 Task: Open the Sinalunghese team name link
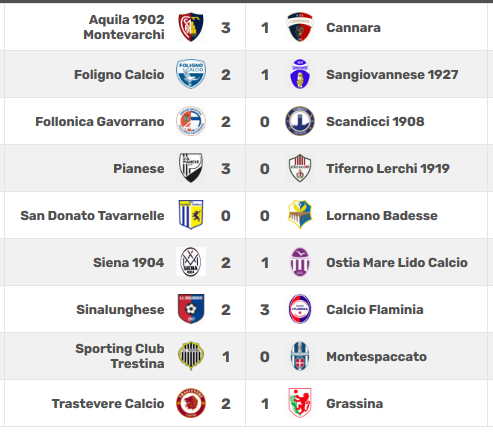point(120,310)
